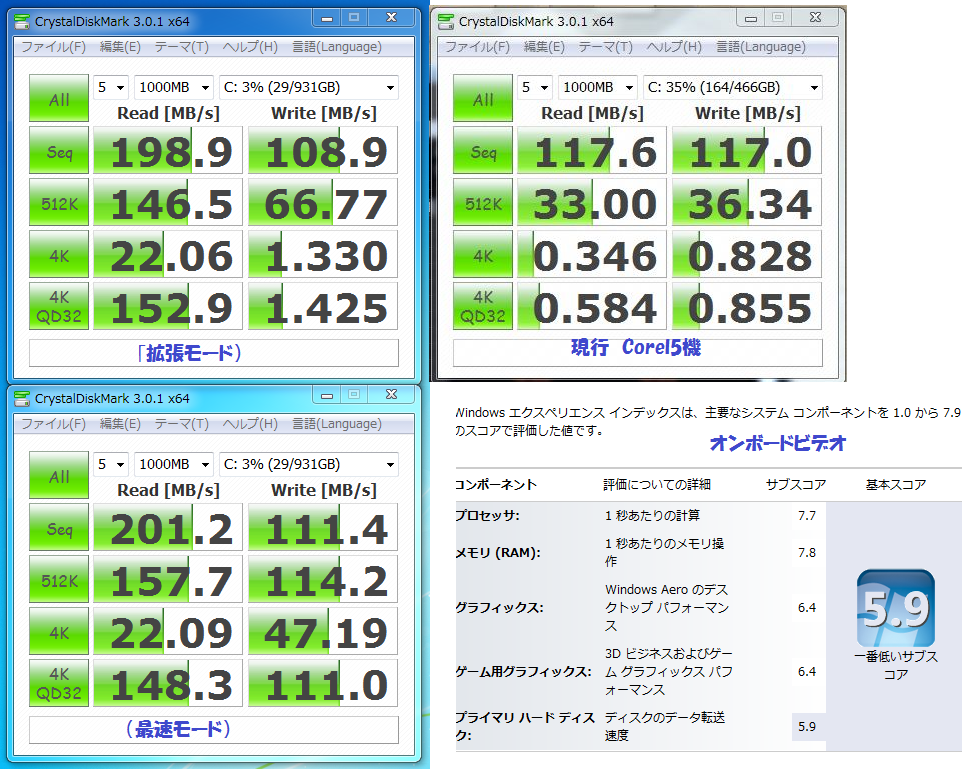Run 4K QD32 test in 最速モード window
Screen dimensions: 979x769
(x=59, y=683)
